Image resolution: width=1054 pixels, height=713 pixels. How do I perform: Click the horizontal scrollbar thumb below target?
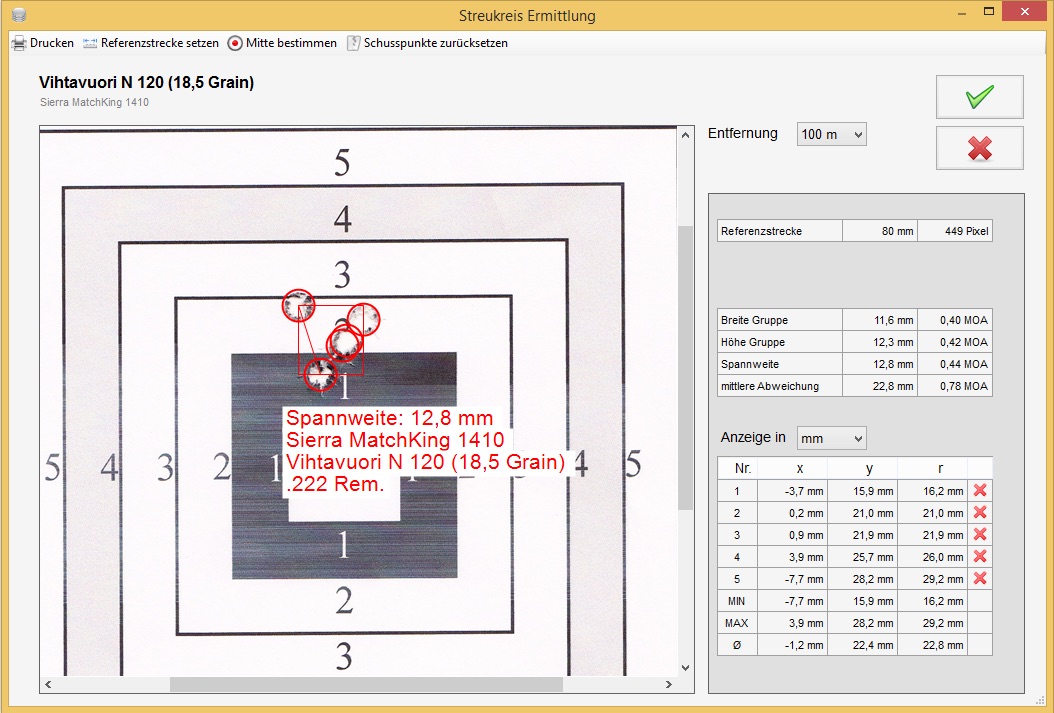(366, 685)
